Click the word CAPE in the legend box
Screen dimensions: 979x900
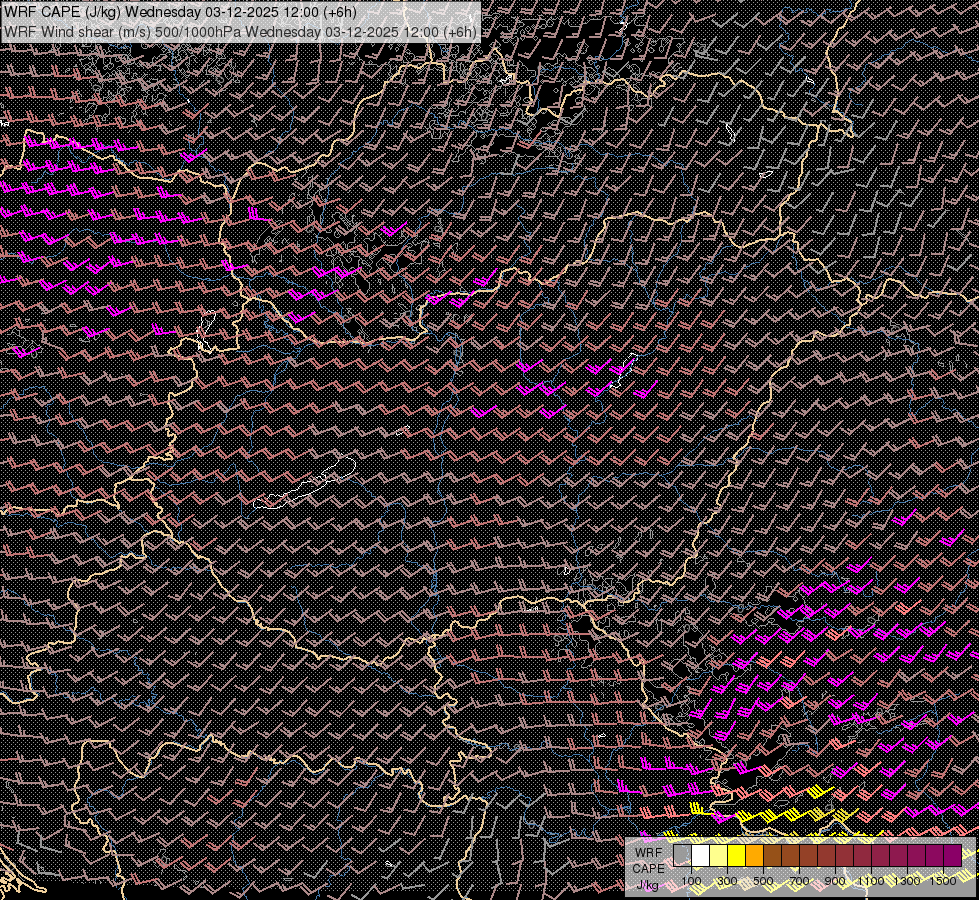tap(648, 868)
